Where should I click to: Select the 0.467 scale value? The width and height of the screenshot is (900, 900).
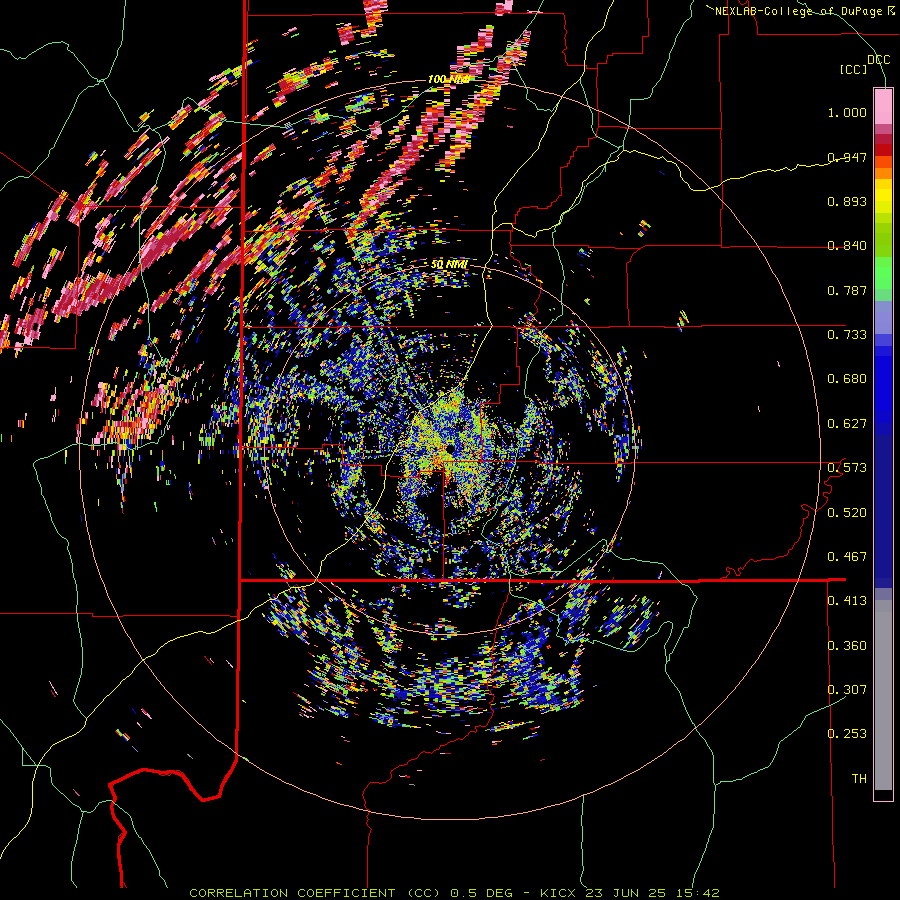tap(847, 557)
